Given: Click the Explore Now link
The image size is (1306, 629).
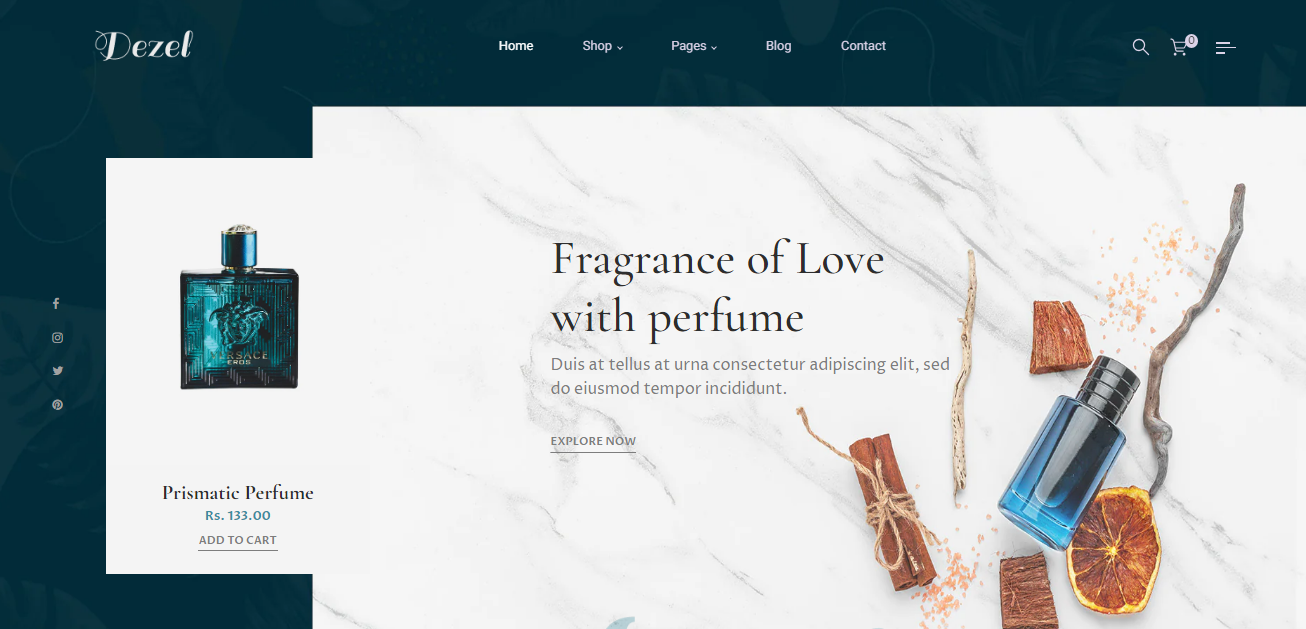Looking at the screenshot, I should coord(593,442).
